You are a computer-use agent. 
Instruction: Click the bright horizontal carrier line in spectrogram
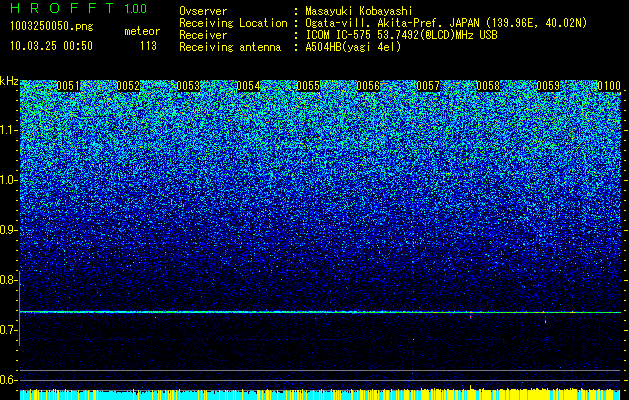click(x=320, y=312)
